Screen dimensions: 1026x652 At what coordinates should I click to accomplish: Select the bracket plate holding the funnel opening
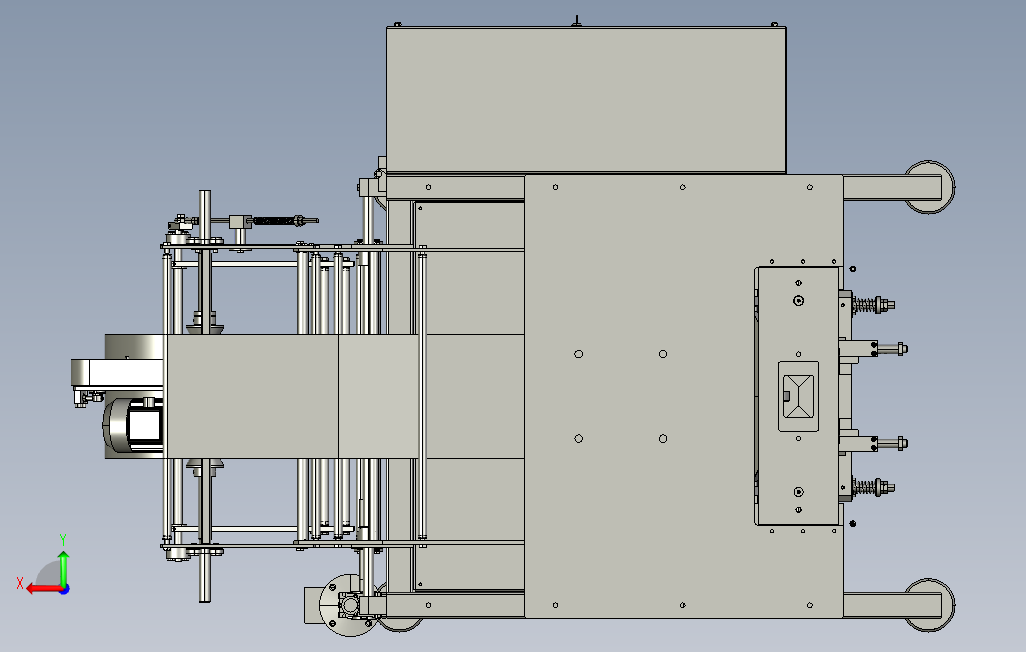point(798,396)
